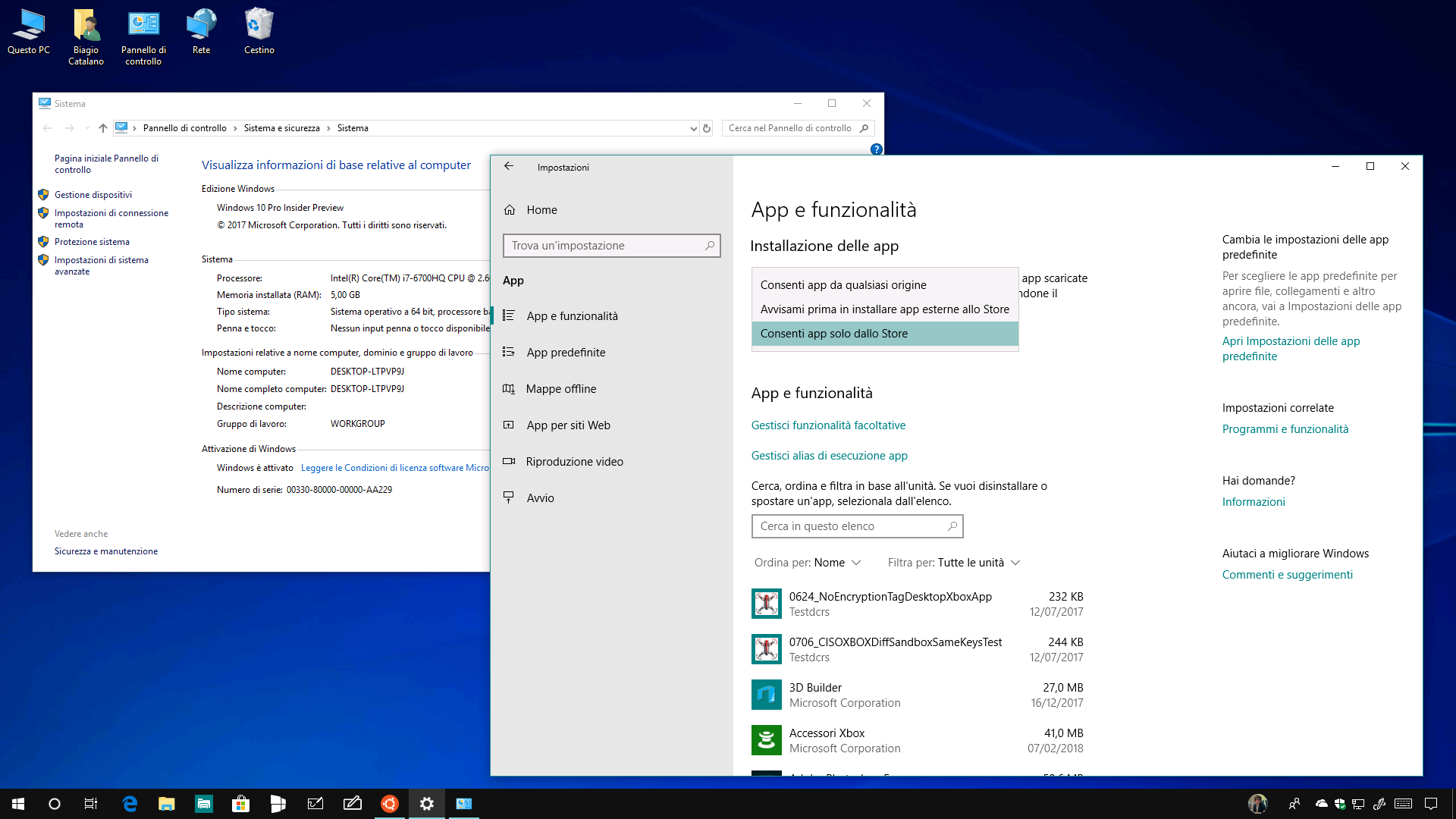This screenshot has height=819, width=1456.
Task: Select 0624_NoEncryptionTagDesktopXboxApp app icon
Action: (x=766, y=604)
